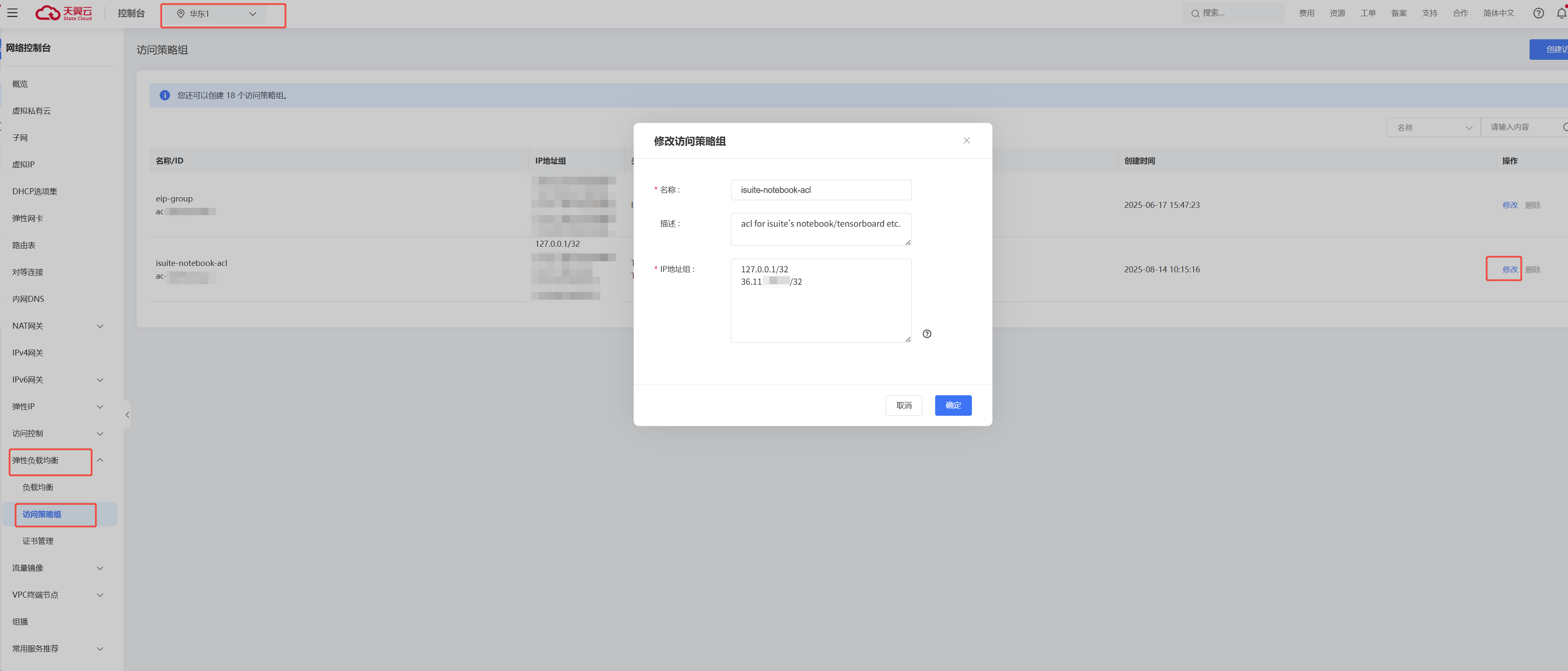Click the IP address group help icon
The image size is (1568, 671).
tap(927, 333)
